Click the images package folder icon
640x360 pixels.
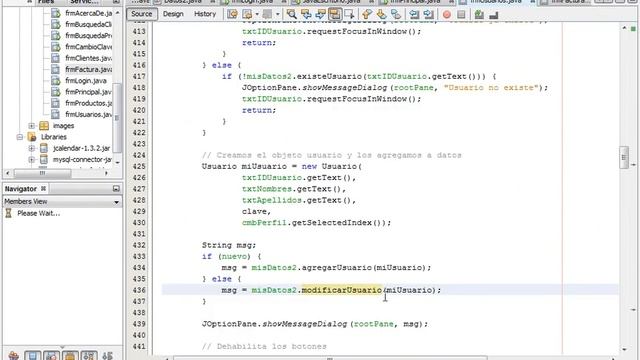click(x=44, y=126)
